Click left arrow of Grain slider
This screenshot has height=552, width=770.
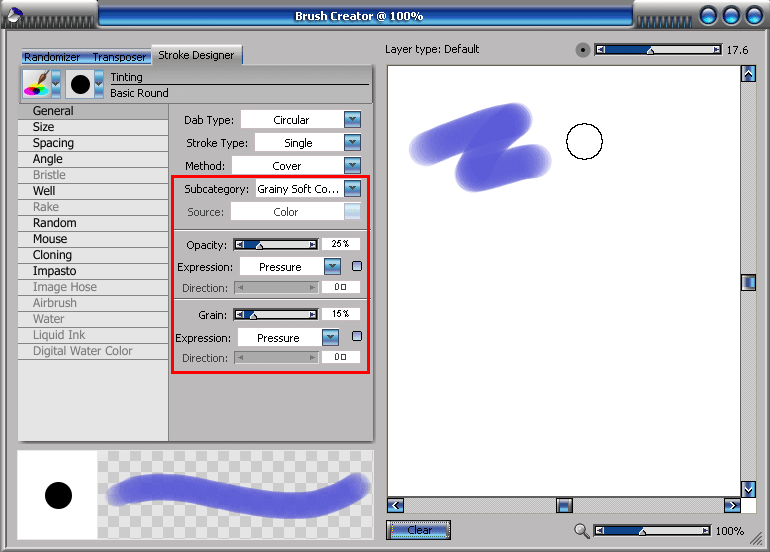(239, 314)
